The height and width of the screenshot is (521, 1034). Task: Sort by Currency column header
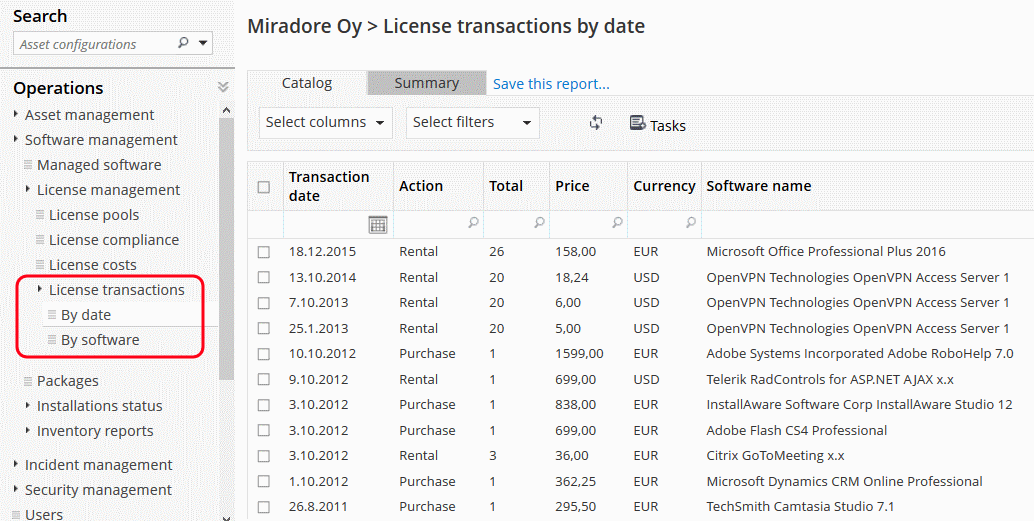click(664, 186)
